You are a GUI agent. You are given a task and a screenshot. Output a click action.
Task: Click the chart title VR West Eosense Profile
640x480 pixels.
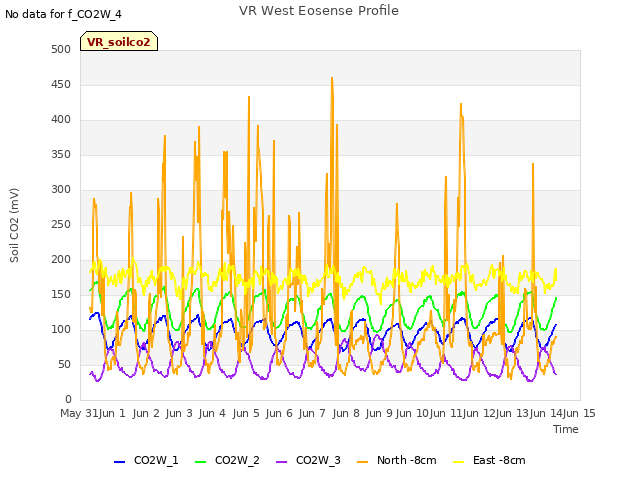(319, 11)
